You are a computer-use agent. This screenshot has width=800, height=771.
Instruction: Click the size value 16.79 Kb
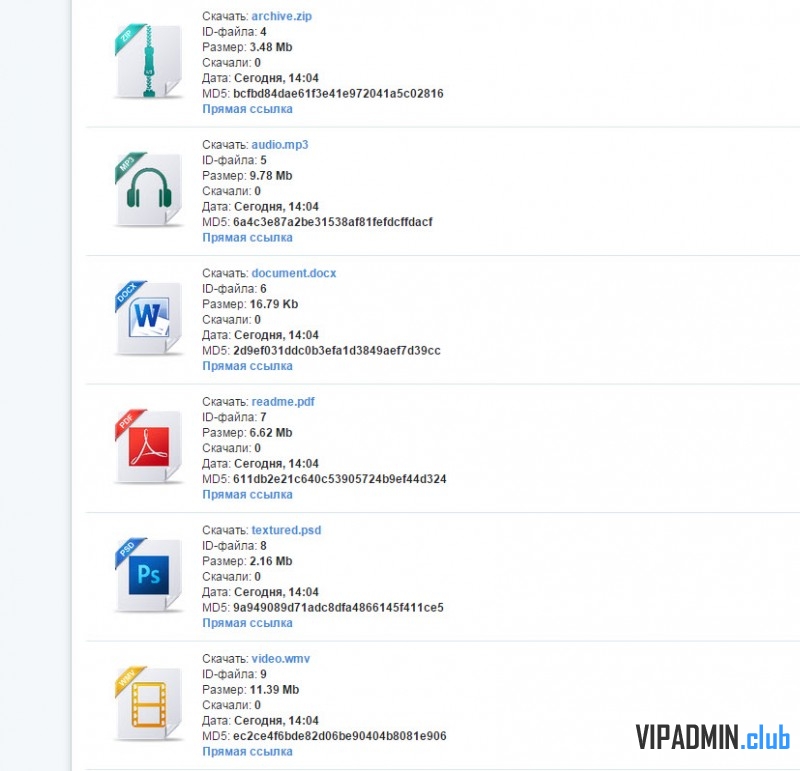coord(274,305)
